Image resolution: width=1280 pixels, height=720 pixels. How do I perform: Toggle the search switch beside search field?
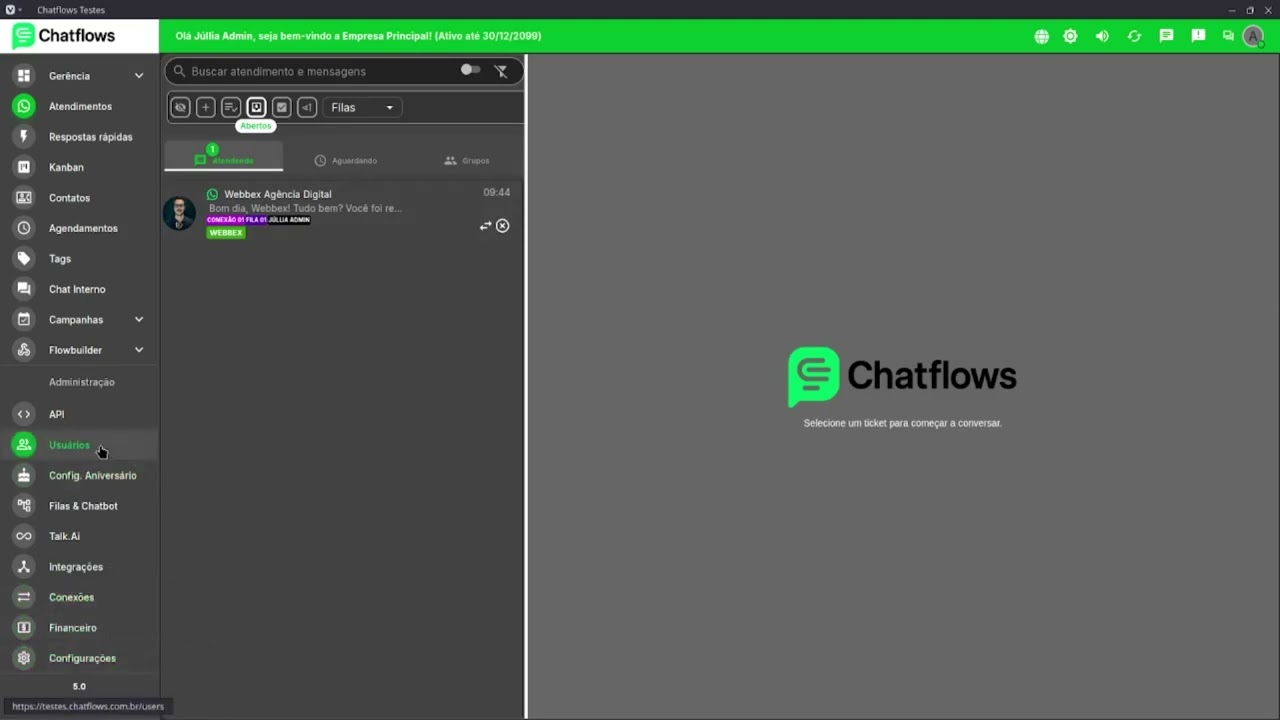[x=470, y=70]
